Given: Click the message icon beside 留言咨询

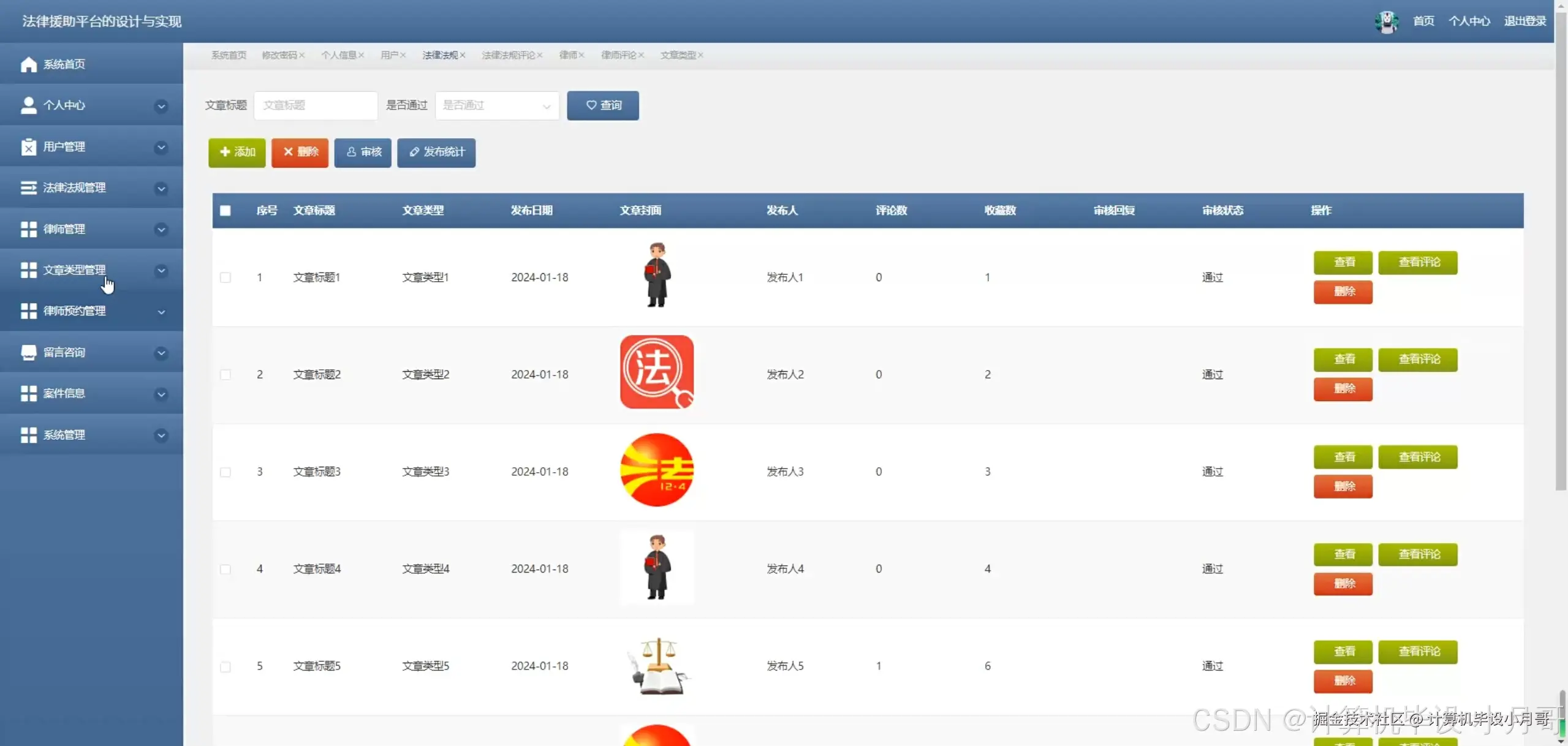Looking at the screenshot, I should pyautogui.click(x=28, y=352).
